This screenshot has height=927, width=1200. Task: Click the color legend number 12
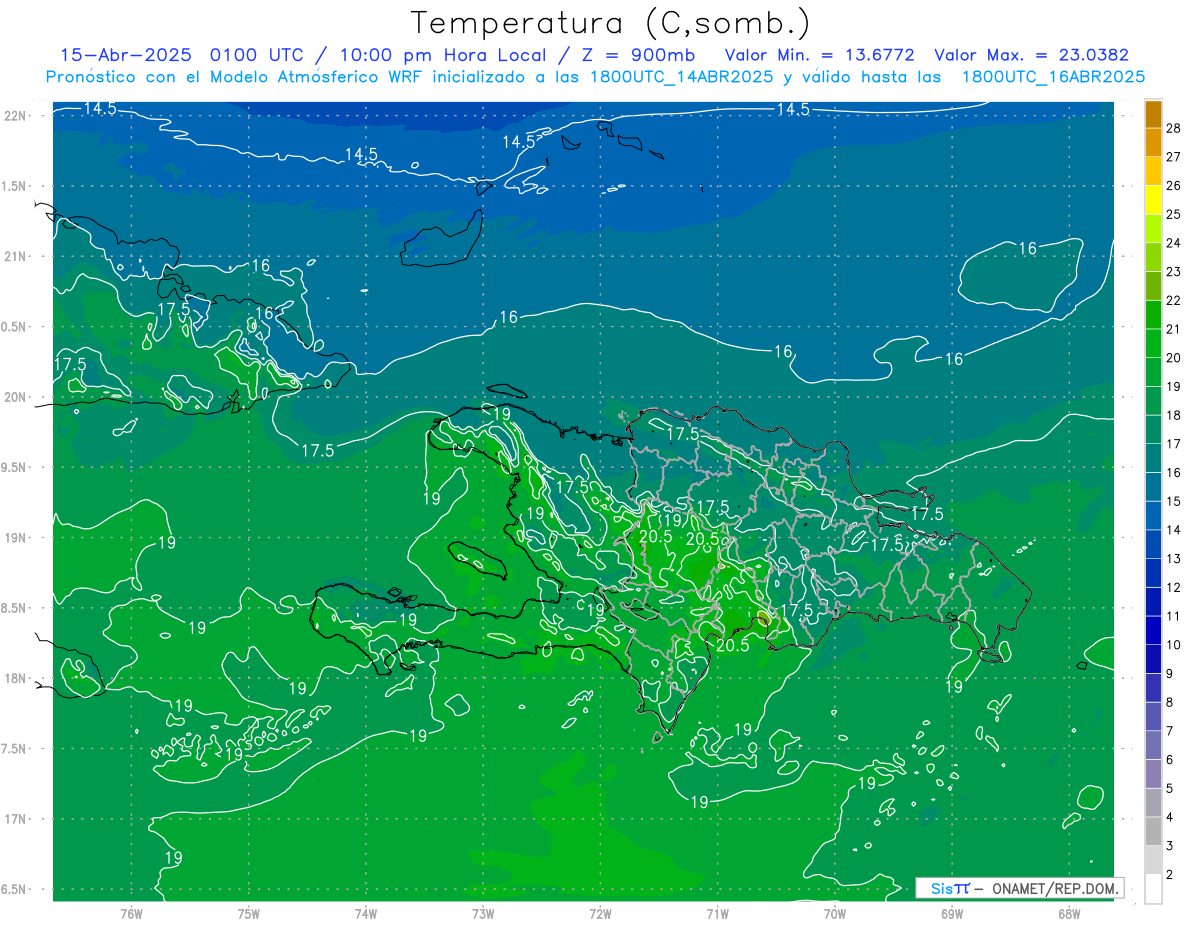click(x=1174, y=588)
